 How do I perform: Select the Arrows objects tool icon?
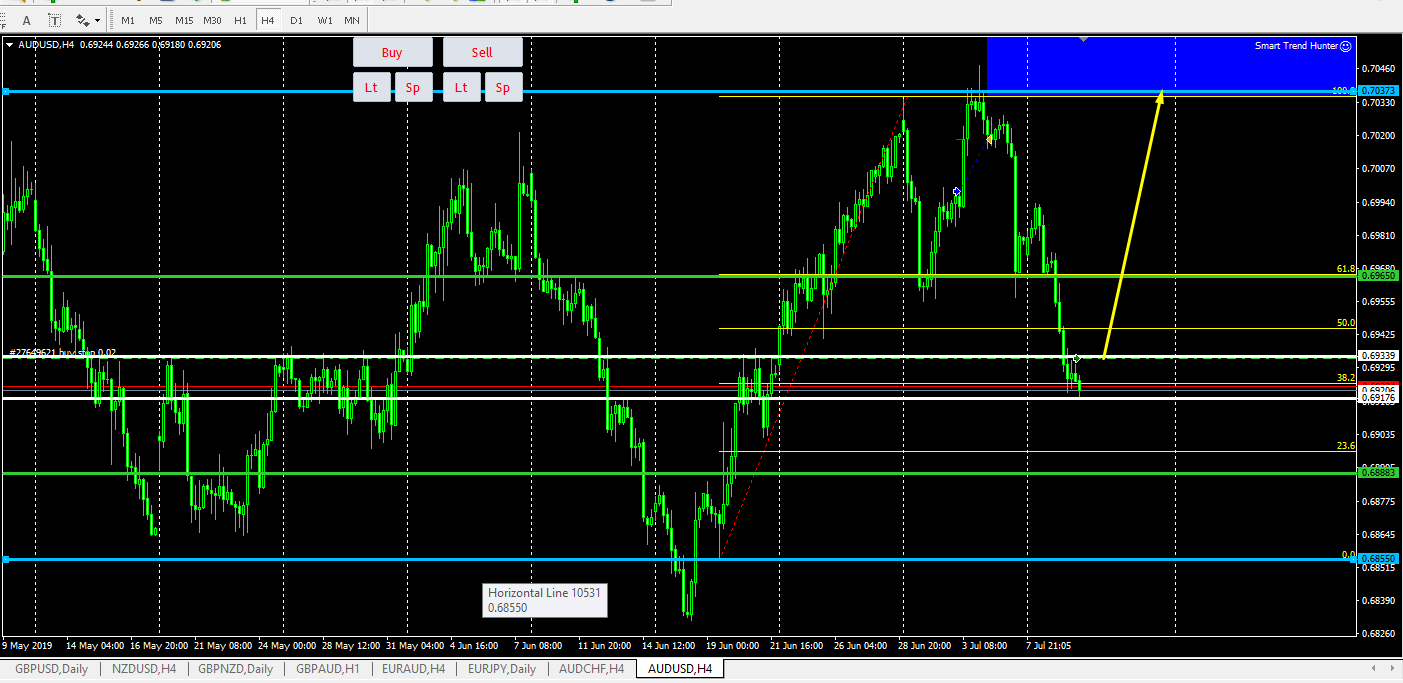[82, 20]
